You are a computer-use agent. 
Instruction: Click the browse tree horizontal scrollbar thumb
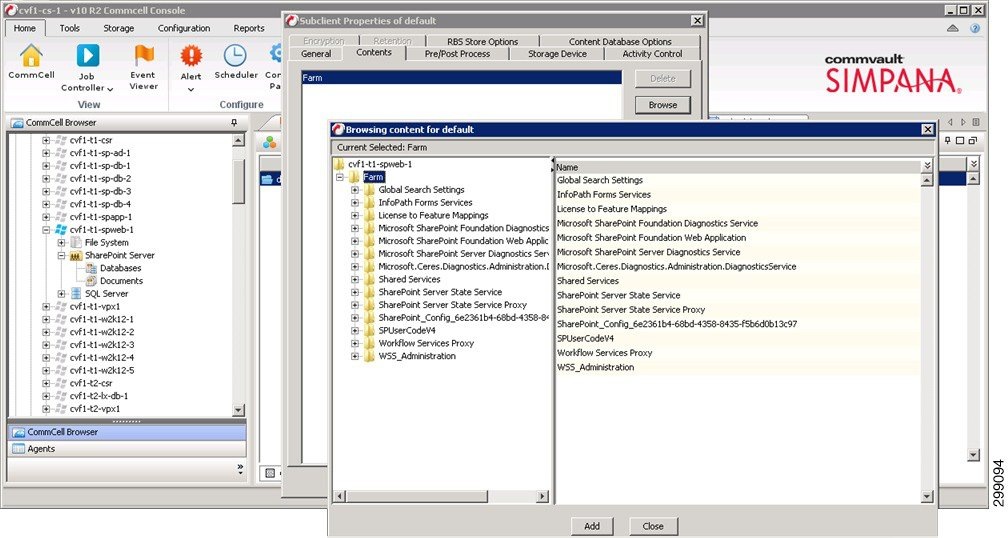pos(417,496)
